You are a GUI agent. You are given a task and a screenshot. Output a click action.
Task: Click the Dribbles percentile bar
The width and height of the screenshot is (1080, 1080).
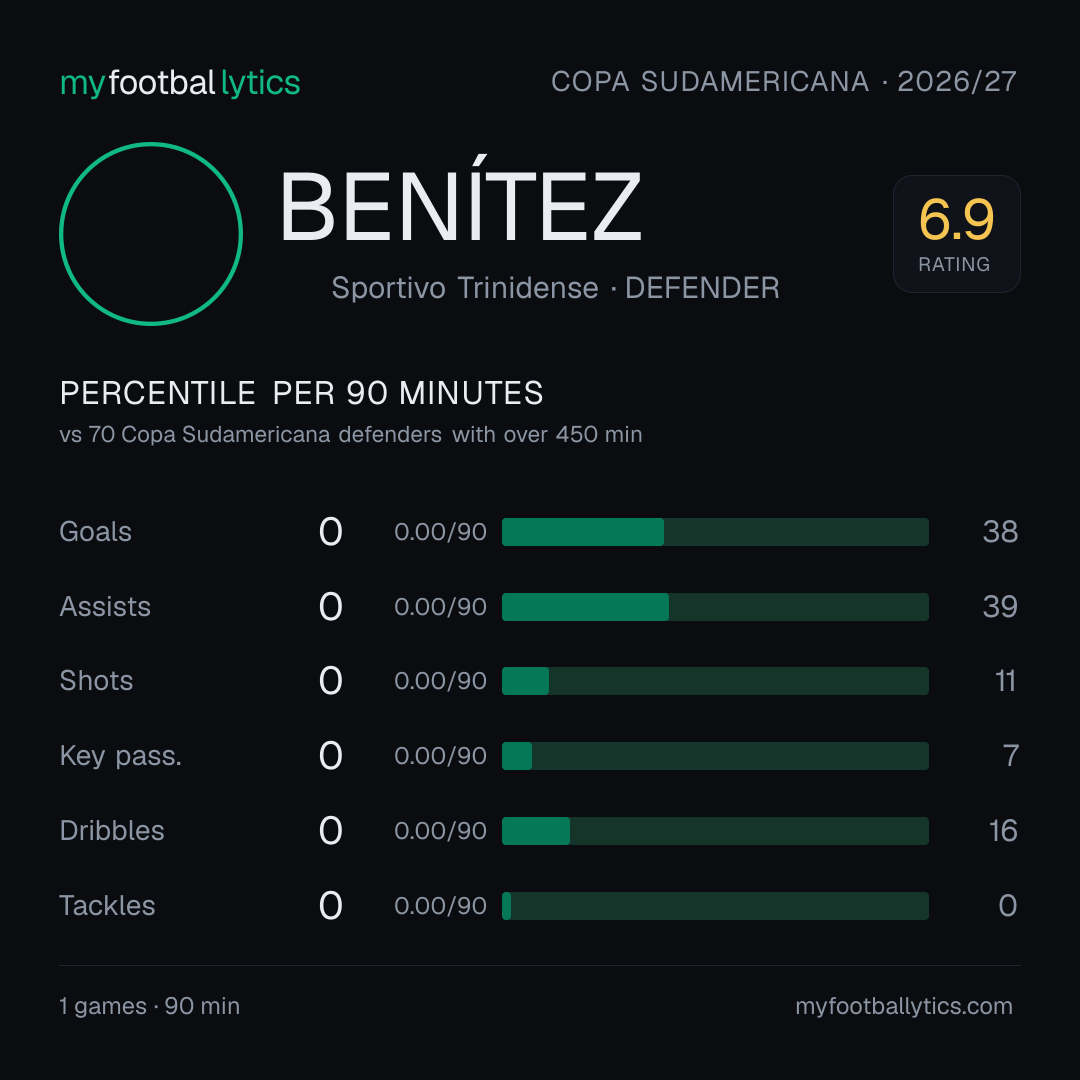pyautogui.click(x=715, y=831)
